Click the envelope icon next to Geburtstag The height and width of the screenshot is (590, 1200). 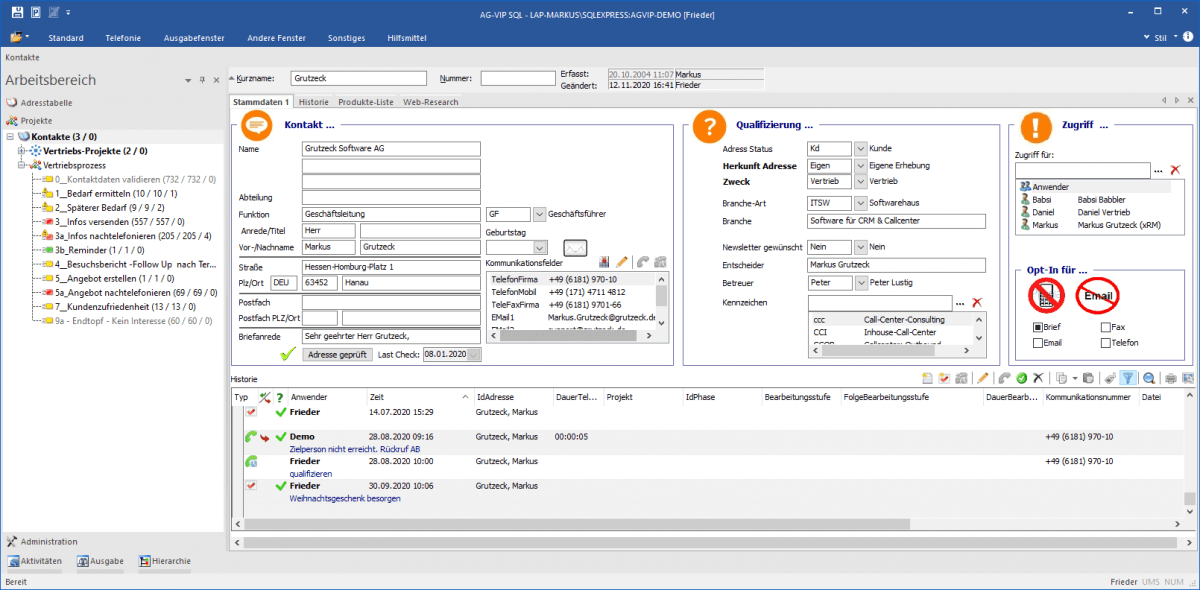point(575,248)
